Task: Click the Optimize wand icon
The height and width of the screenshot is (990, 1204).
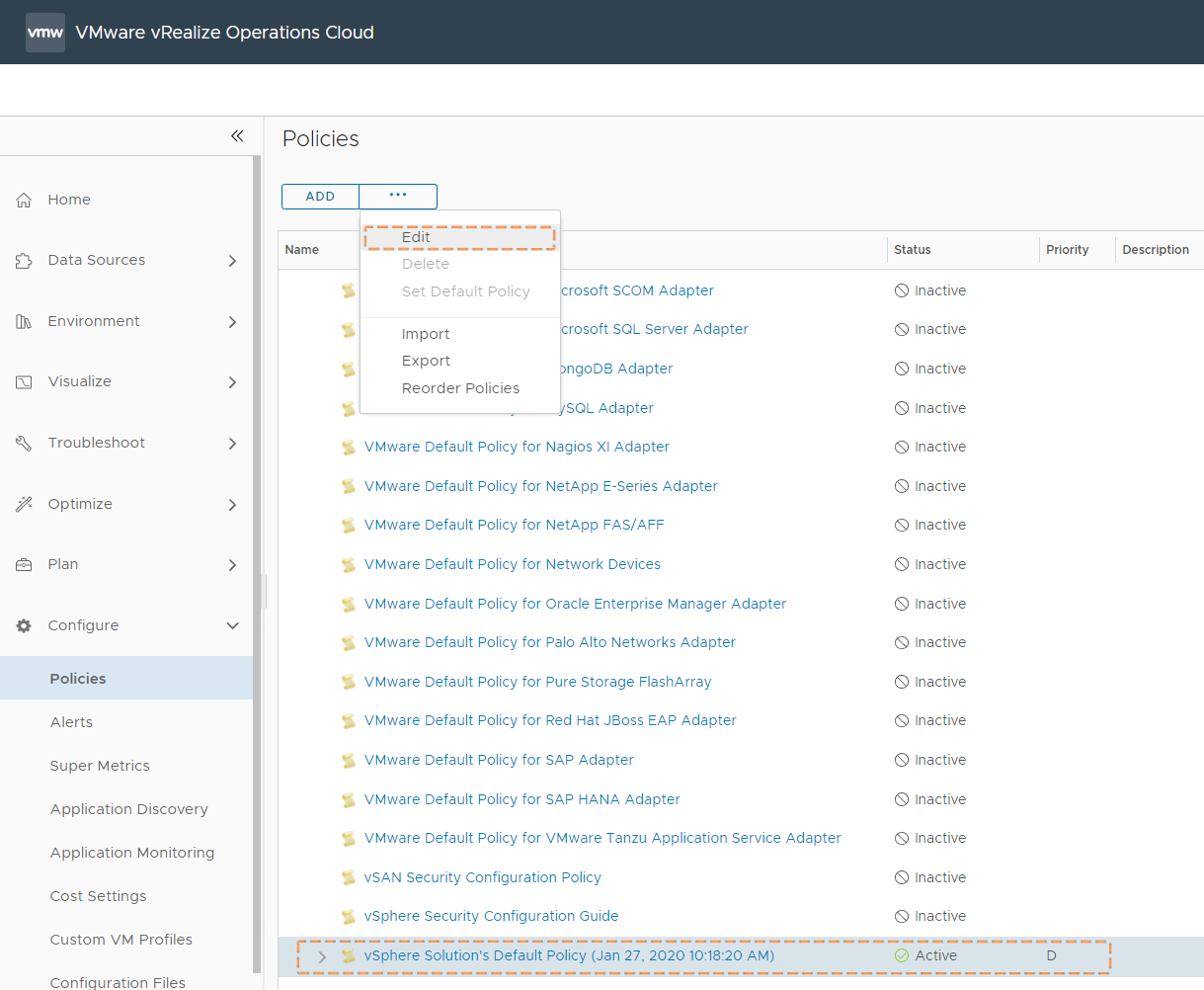Action: [24, 504]
